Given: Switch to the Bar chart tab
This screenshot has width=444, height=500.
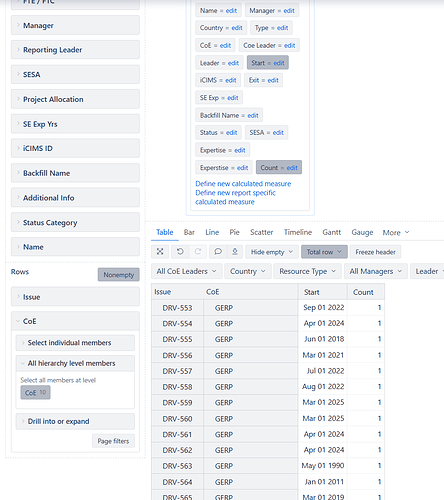Looking at the screenshot, I should [x=189, y=232].
